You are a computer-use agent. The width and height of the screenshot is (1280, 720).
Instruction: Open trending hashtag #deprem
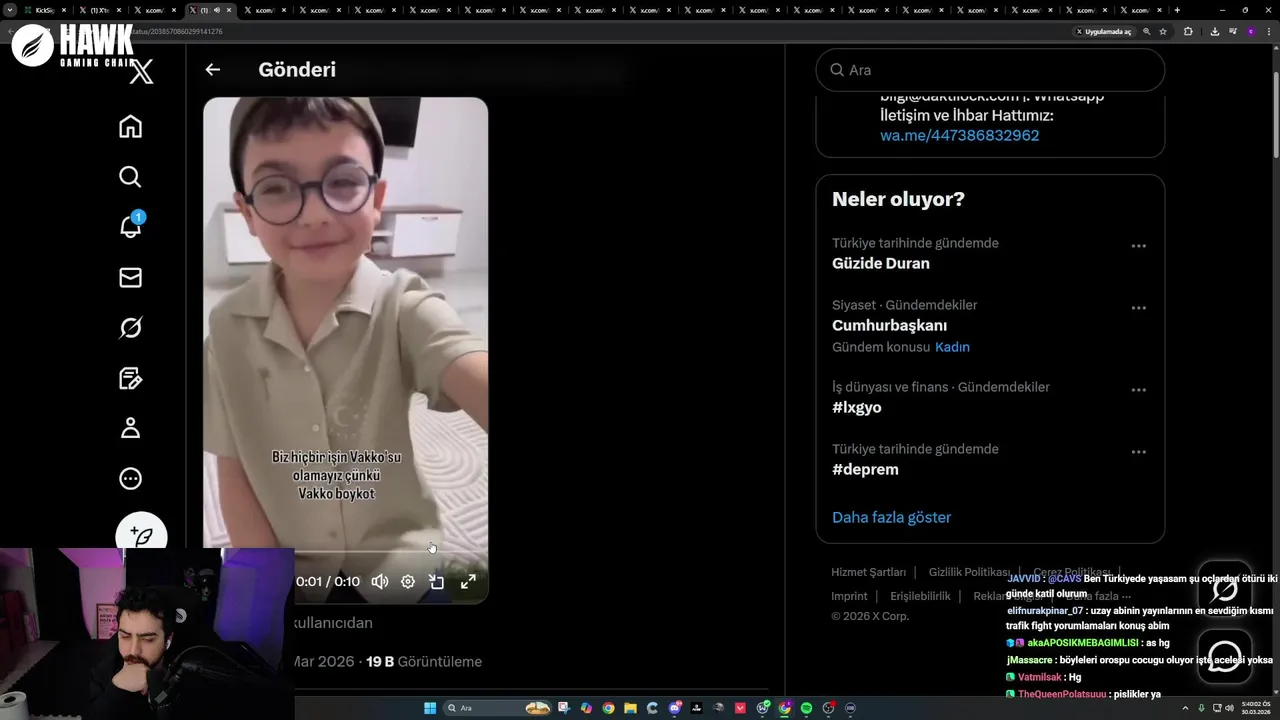click(865, 469)
